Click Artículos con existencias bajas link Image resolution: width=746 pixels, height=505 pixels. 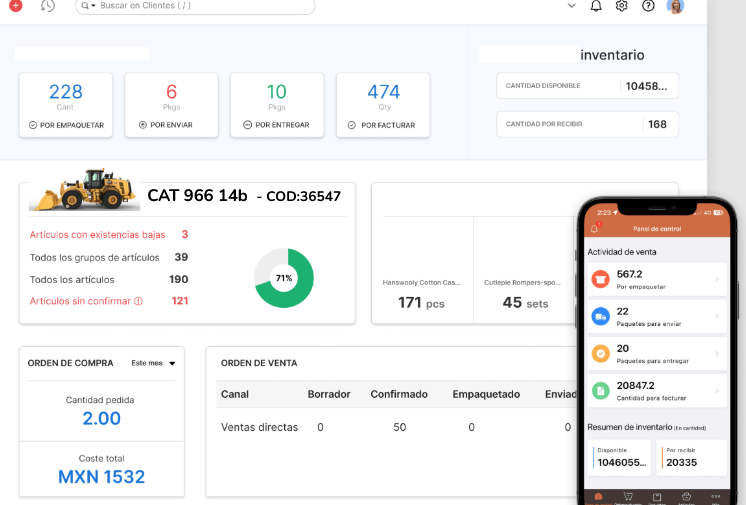(x=96, y=235)
